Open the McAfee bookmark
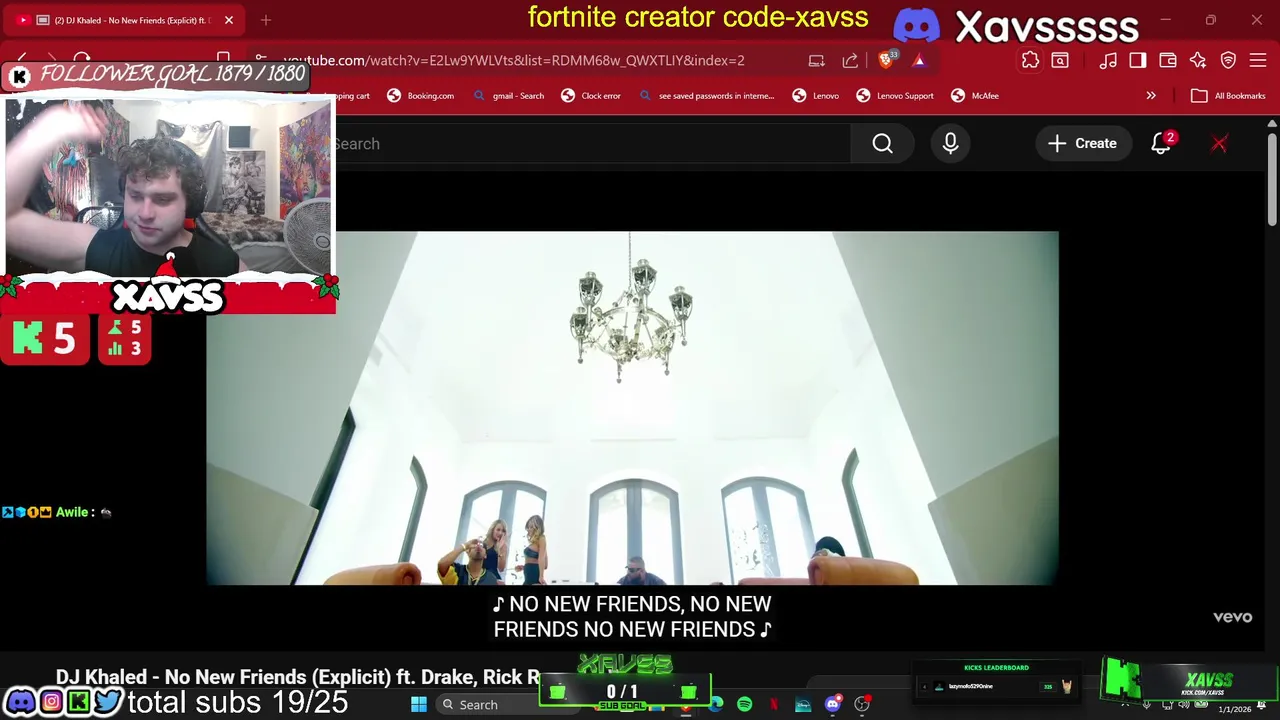Screen dimensions: 1280x720 pos(975,96)
